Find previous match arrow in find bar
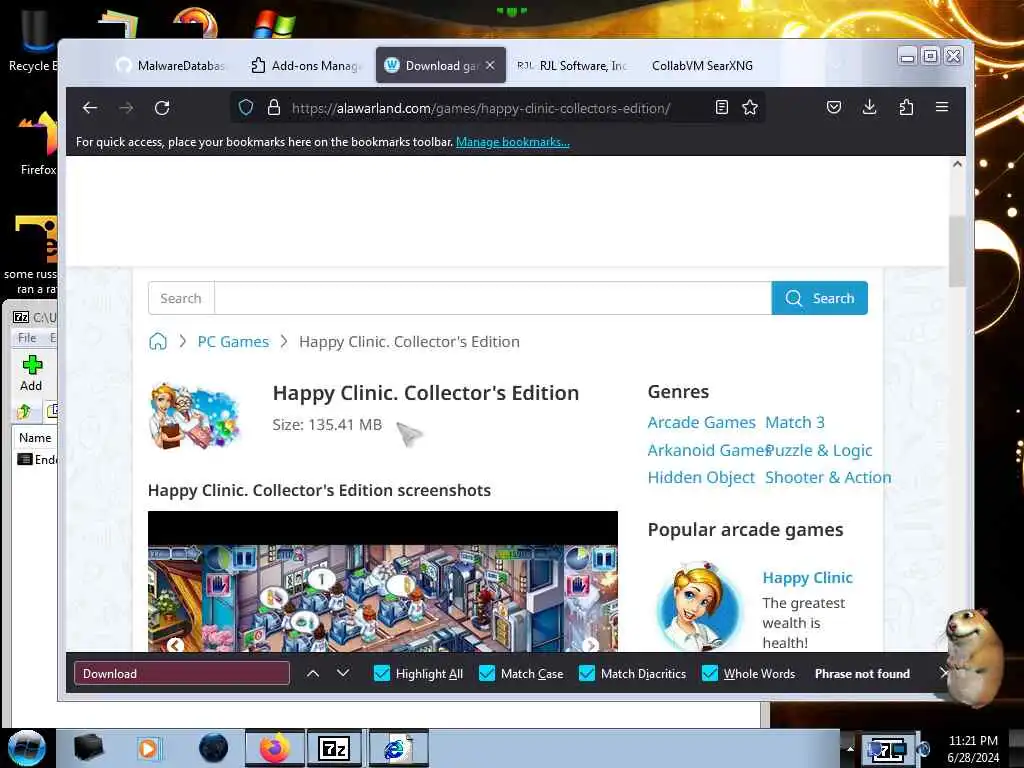 [313, 673]
